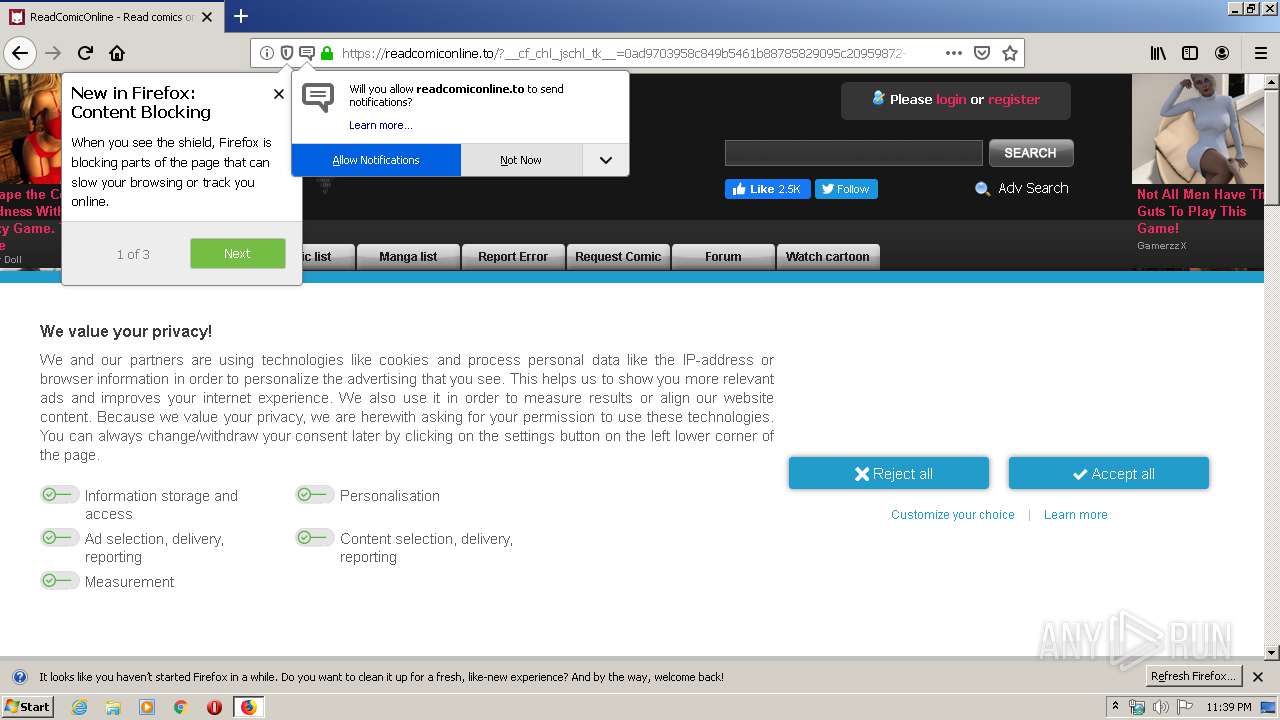Show site information icon in address bar
Screen dimensions: 1280x720
pos(267,53)
